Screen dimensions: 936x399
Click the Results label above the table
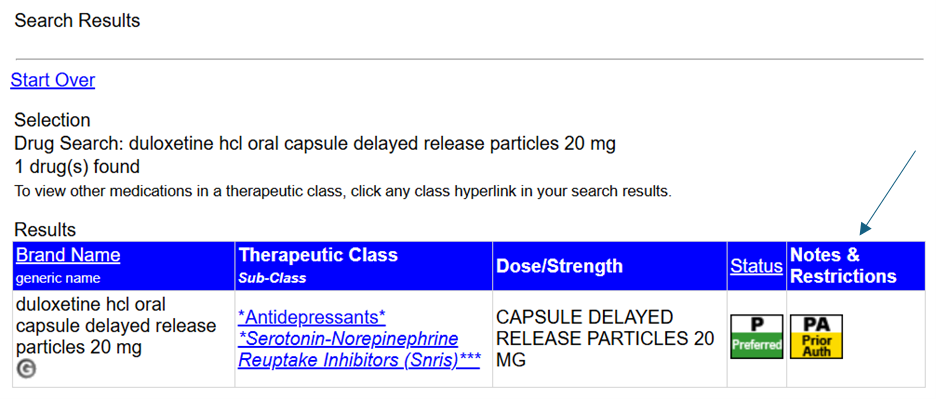tap(45, 229)
